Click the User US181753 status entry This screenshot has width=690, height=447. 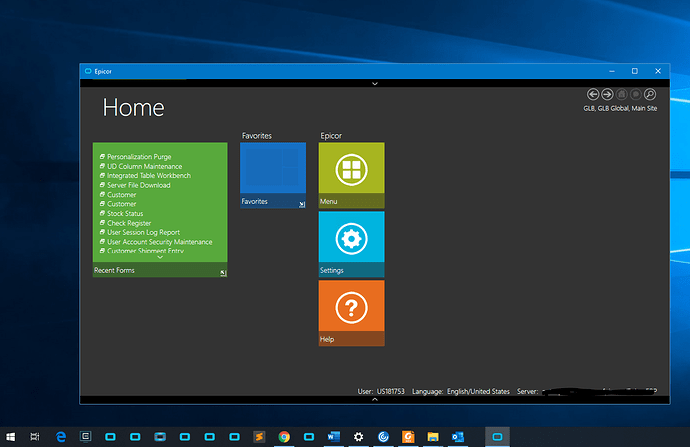381,391
